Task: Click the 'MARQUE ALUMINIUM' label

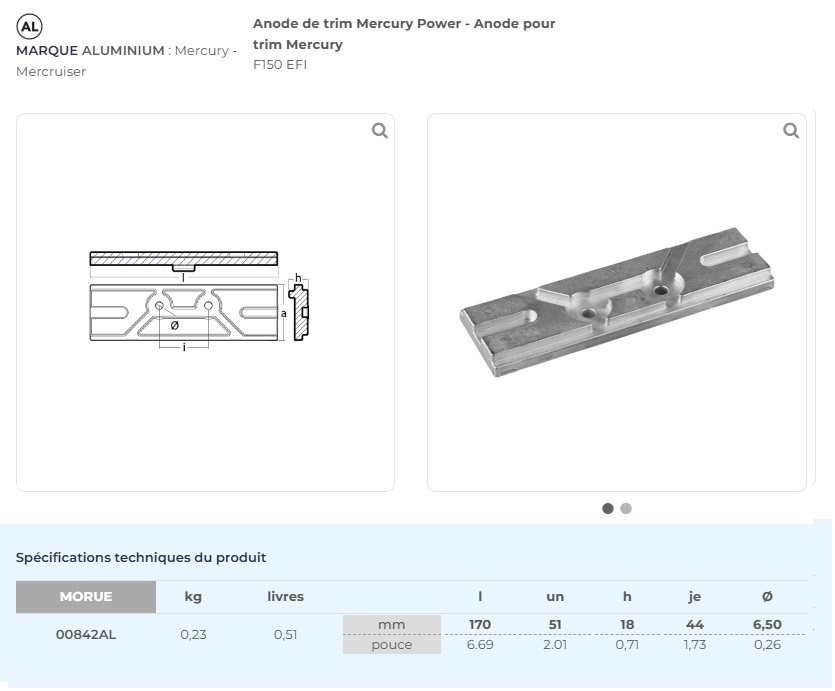Action: 90,51
